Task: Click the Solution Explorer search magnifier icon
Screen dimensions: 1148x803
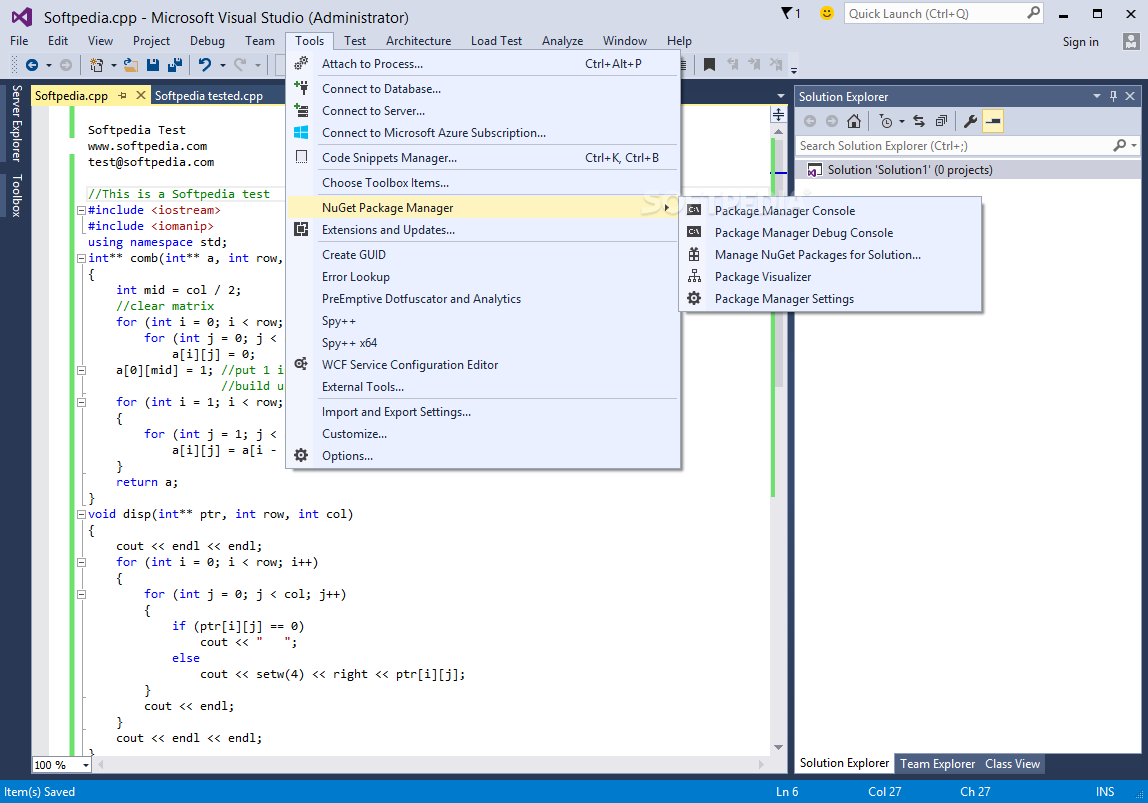Action: pyautogui.click(x=1119, y=146)
